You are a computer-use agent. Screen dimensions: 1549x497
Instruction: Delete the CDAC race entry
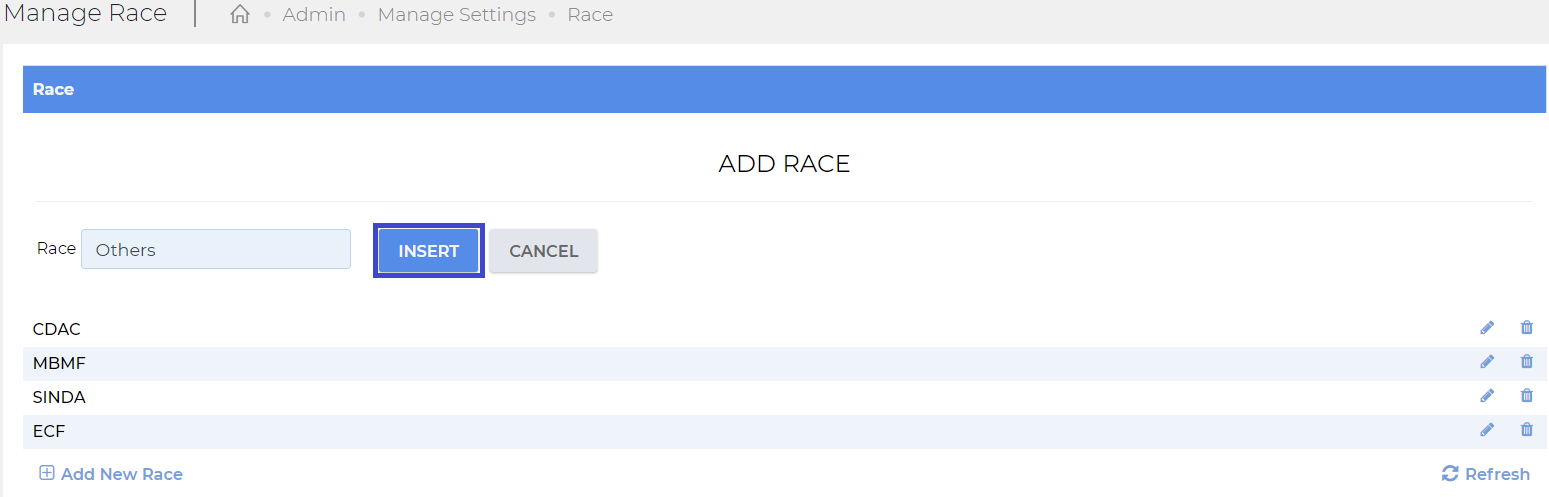[x=1526, y=327]
